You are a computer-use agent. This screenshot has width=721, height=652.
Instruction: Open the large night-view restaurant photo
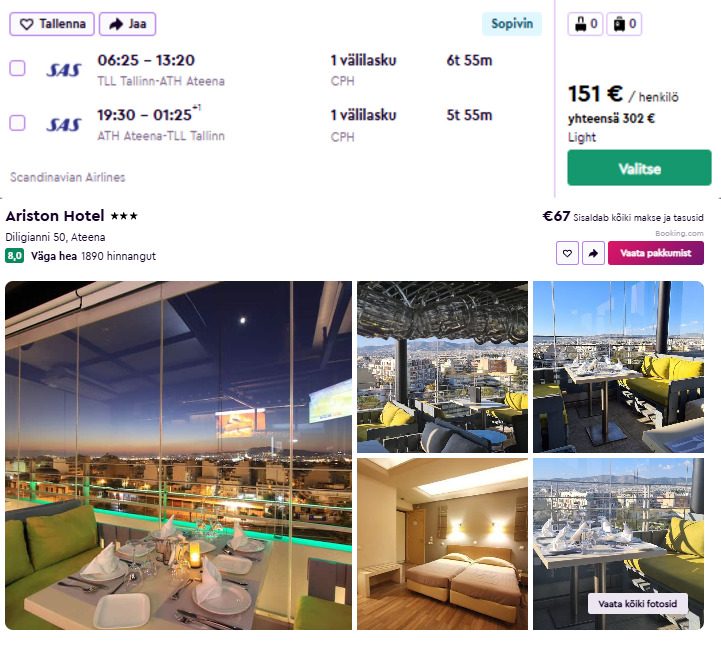tap(178, 455)
